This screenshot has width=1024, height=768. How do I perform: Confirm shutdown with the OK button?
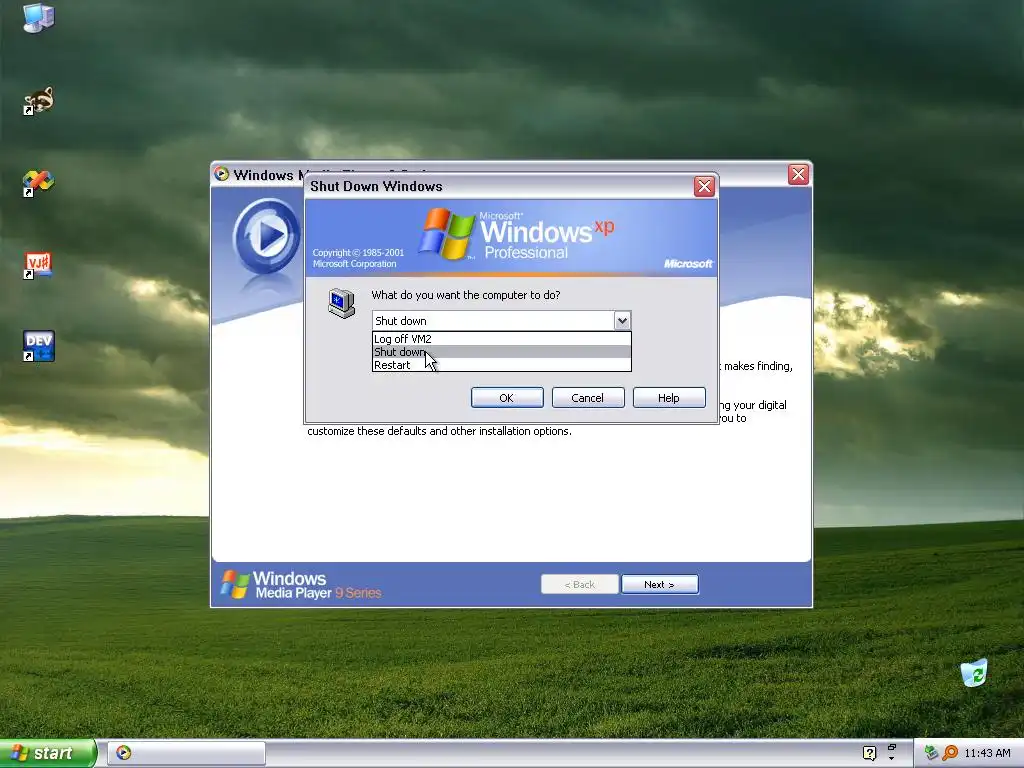[507, 398]
